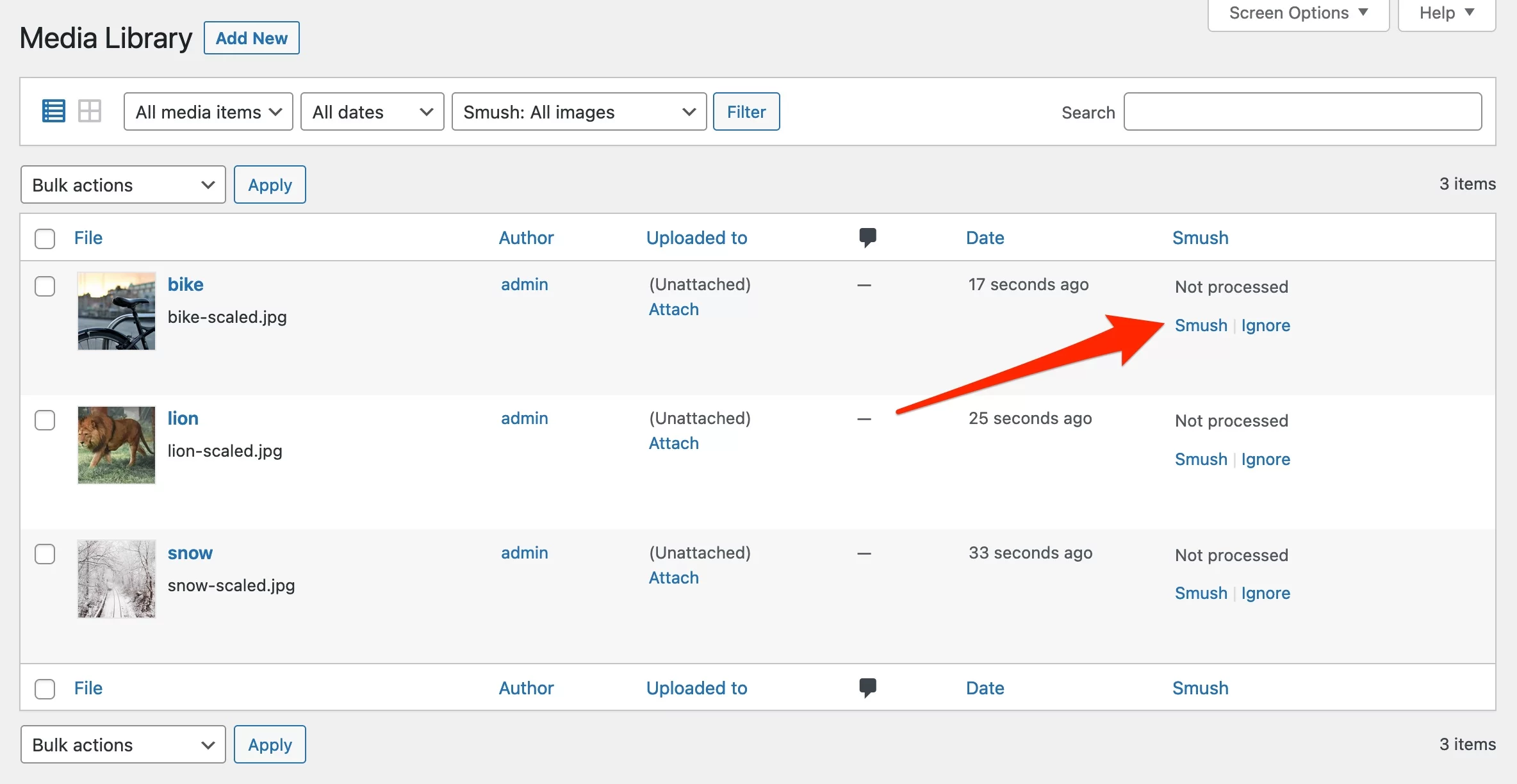Attach the snow image
The image size is (1517, 784).
[673, 577]
